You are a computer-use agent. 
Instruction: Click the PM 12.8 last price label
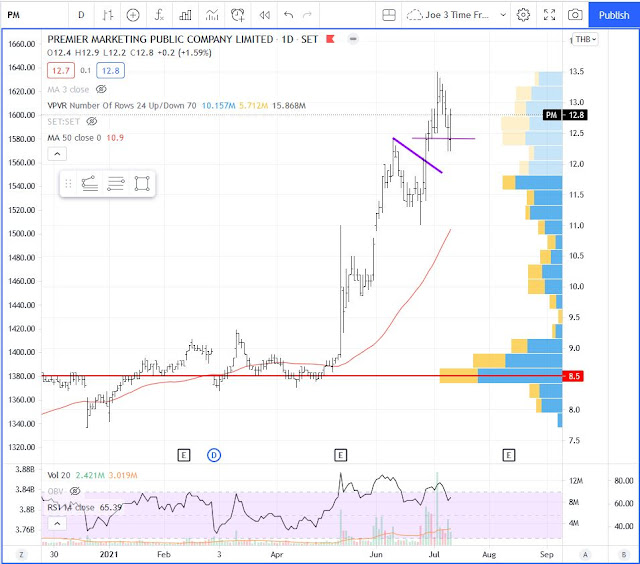pos(565,115)
